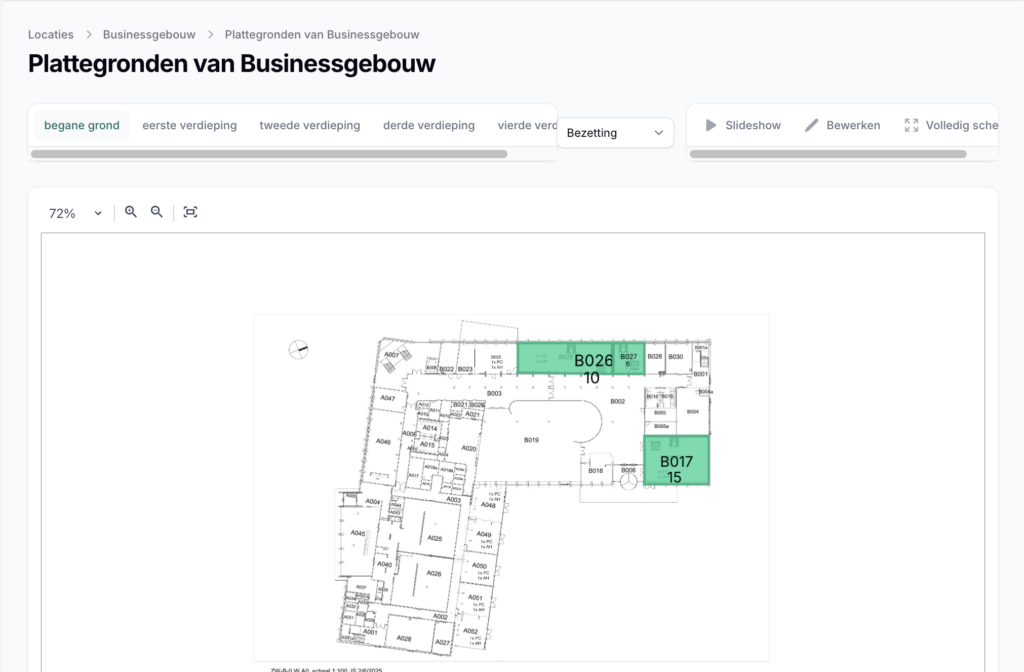Click the Slideshow play icon
This screenshot has height=672, width=1024.
click(x=711, y=125)
